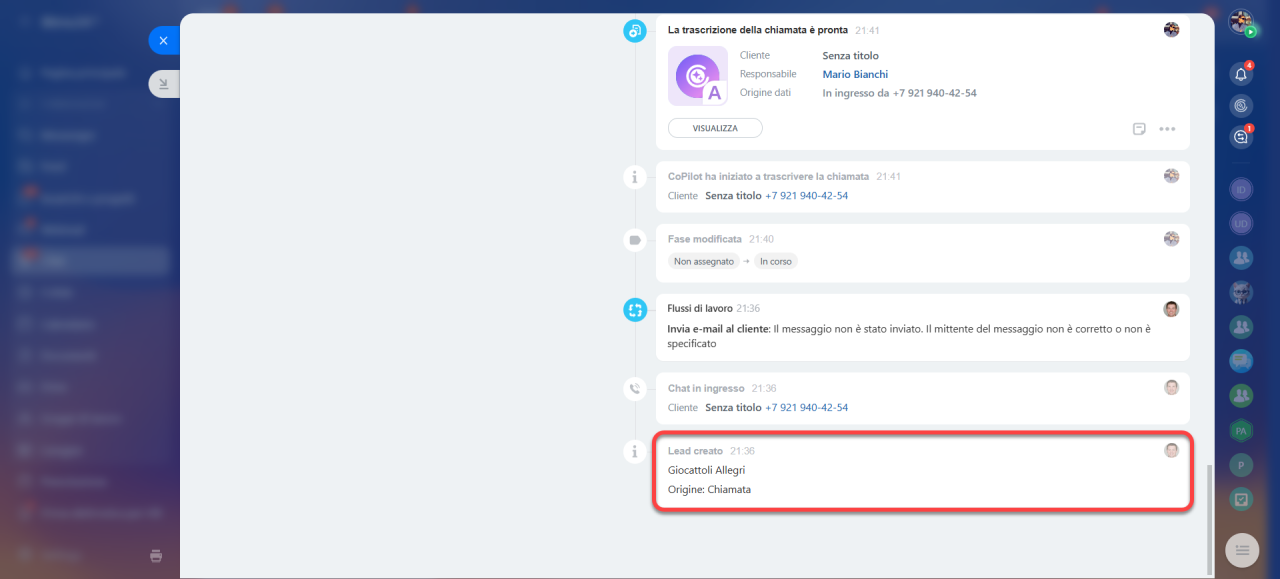
Task: Open phone number link in the CoPilot entry
Action: pyautogui.click(x=806, y=196)
